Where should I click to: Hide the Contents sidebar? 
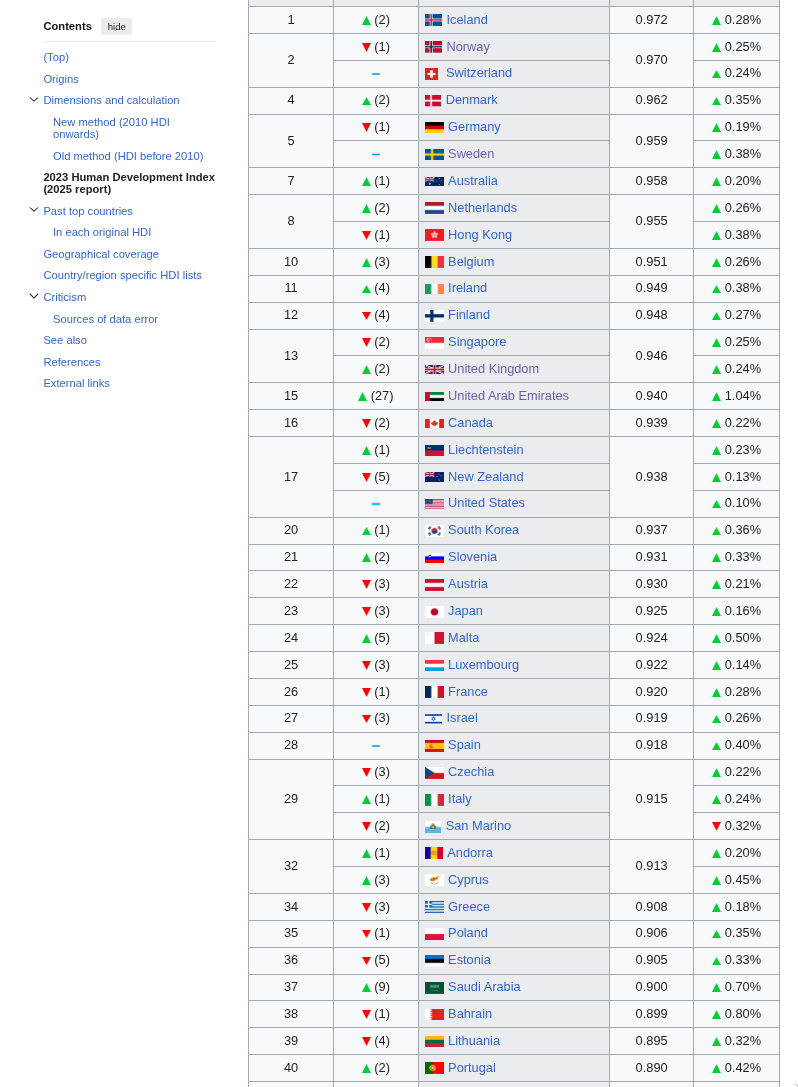coord(116,26)
